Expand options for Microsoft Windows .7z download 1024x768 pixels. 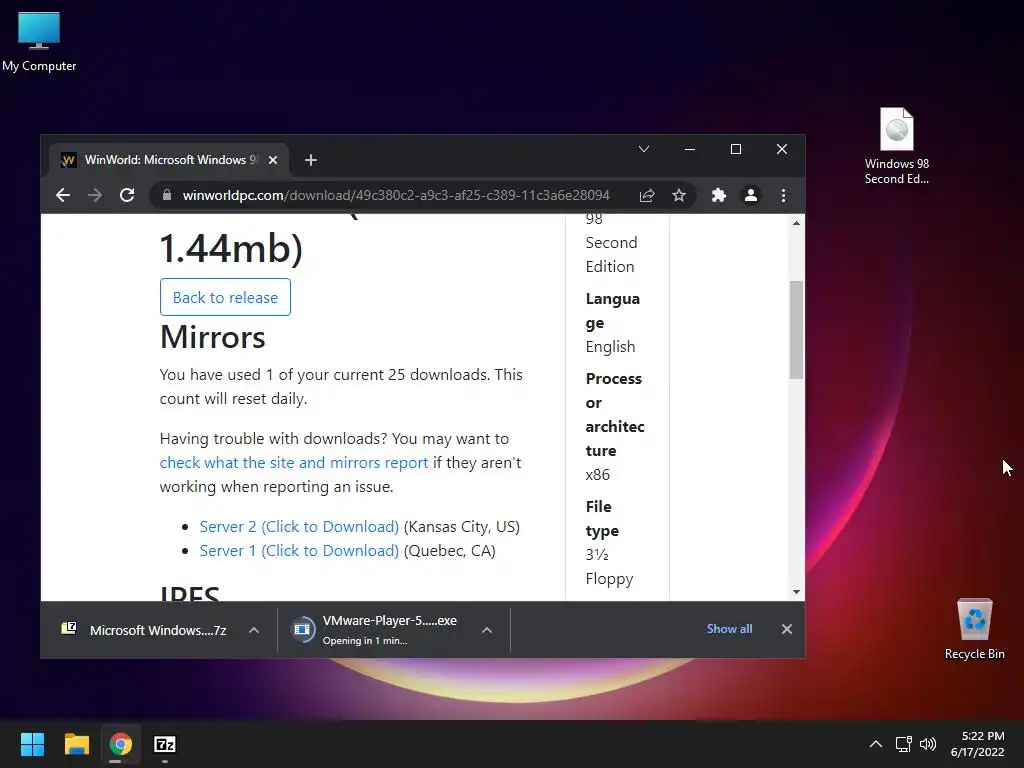(254, 630)
